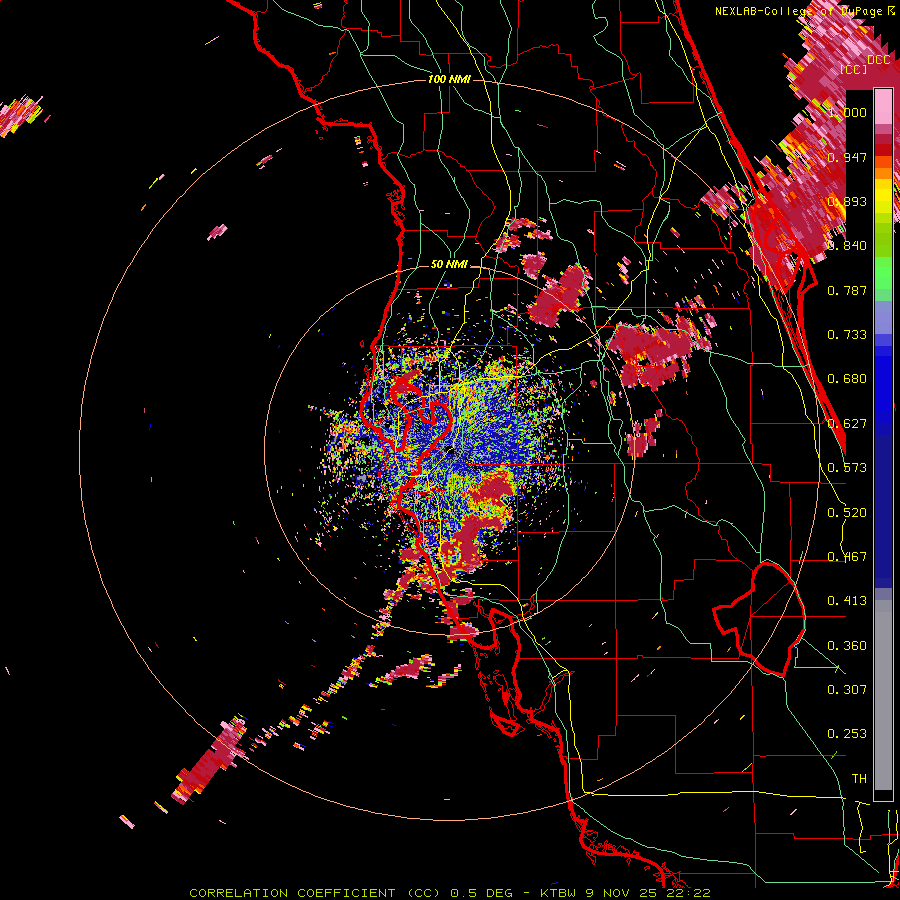Click the [CC] label above the color bar

853,69
